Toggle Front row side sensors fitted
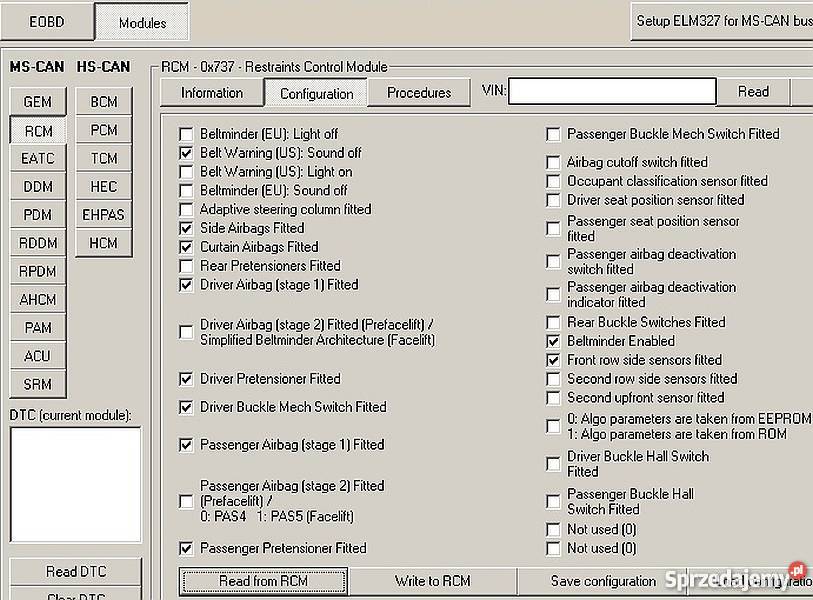 coord(554,360)
